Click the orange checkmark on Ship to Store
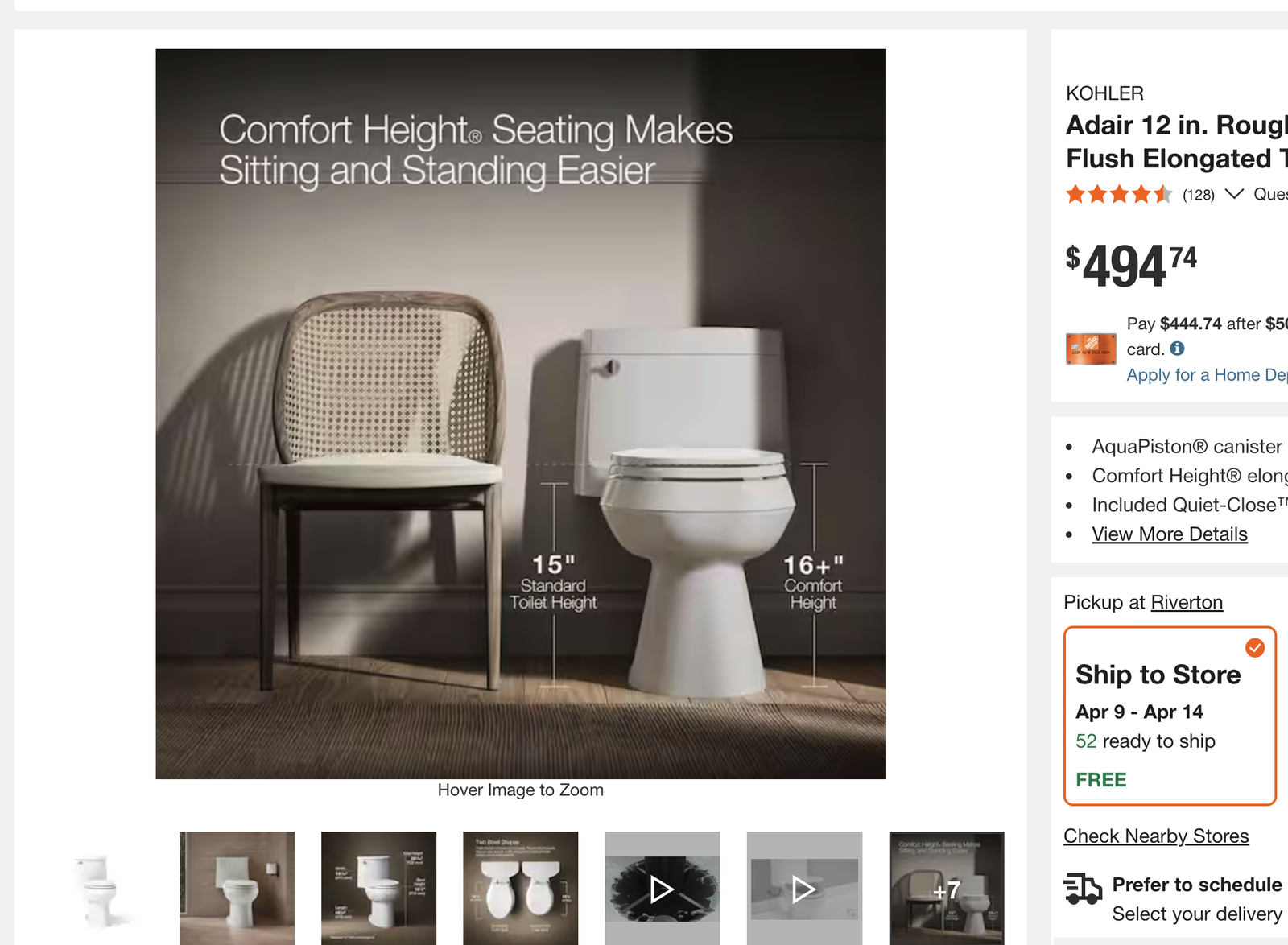Image resolution: width=1288 pixels, height=945 pixels. tap(1254, 648)
